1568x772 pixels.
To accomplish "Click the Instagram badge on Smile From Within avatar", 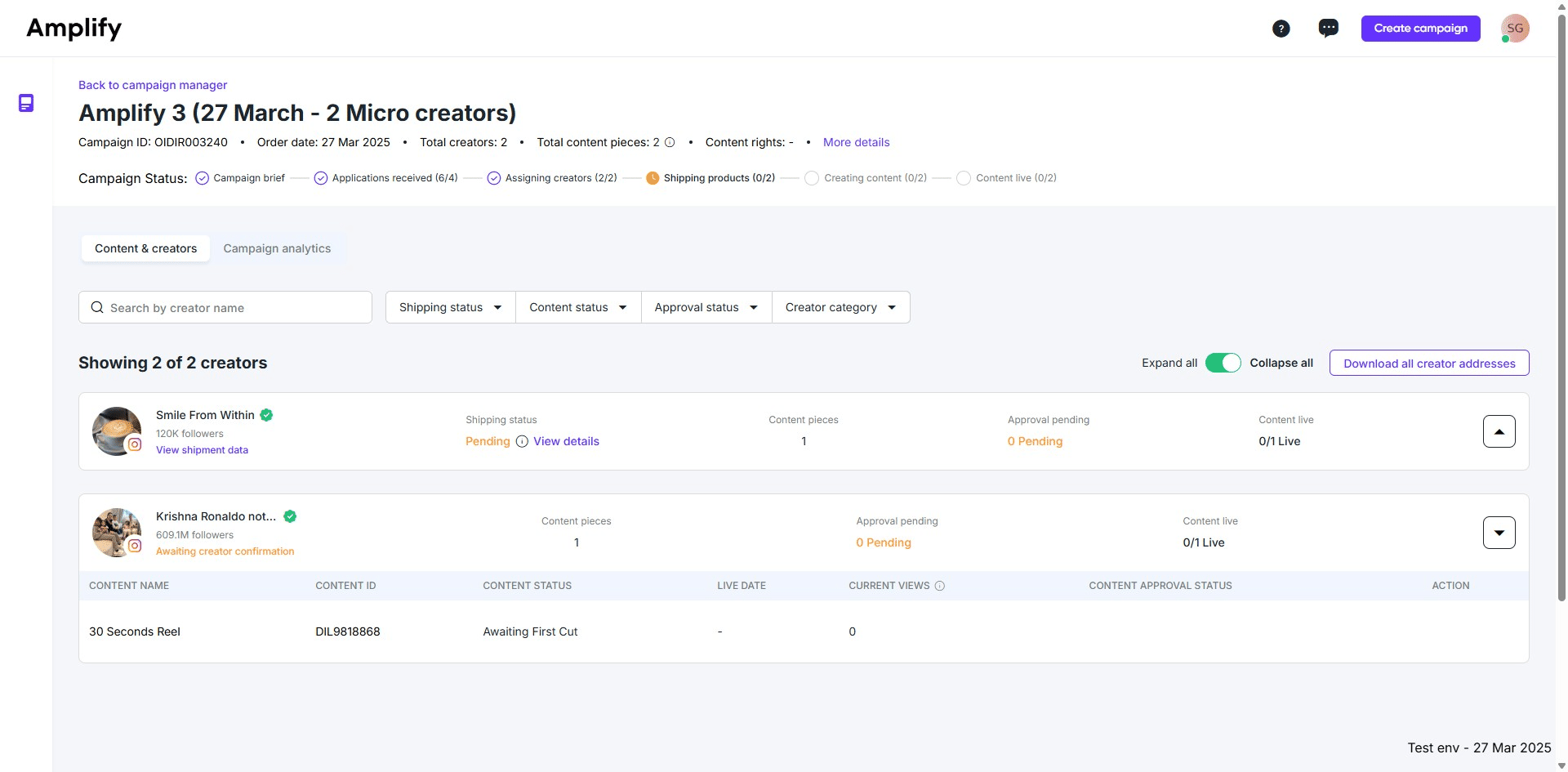I will 136,446.
